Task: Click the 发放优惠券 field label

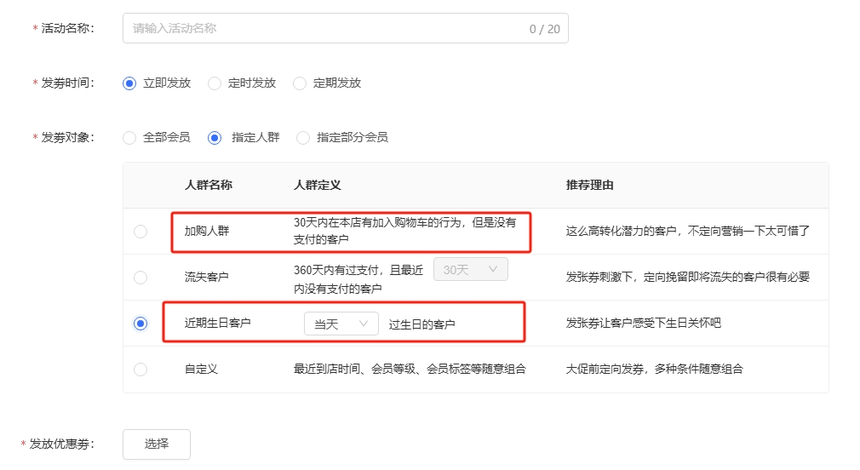Action: pos(61,444)
